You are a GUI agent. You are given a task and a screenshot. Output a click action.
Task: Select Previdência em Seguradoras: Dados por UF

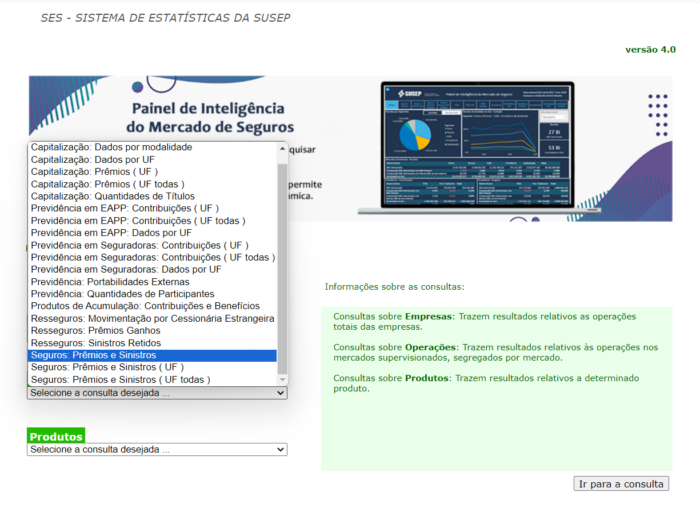coord(152,270)
